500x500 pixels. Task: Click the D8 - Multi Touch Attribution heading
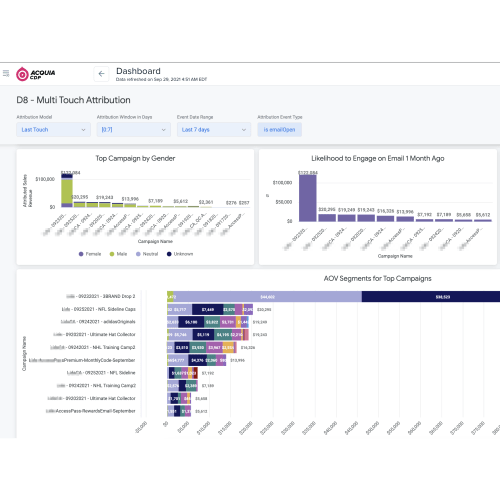73,100
